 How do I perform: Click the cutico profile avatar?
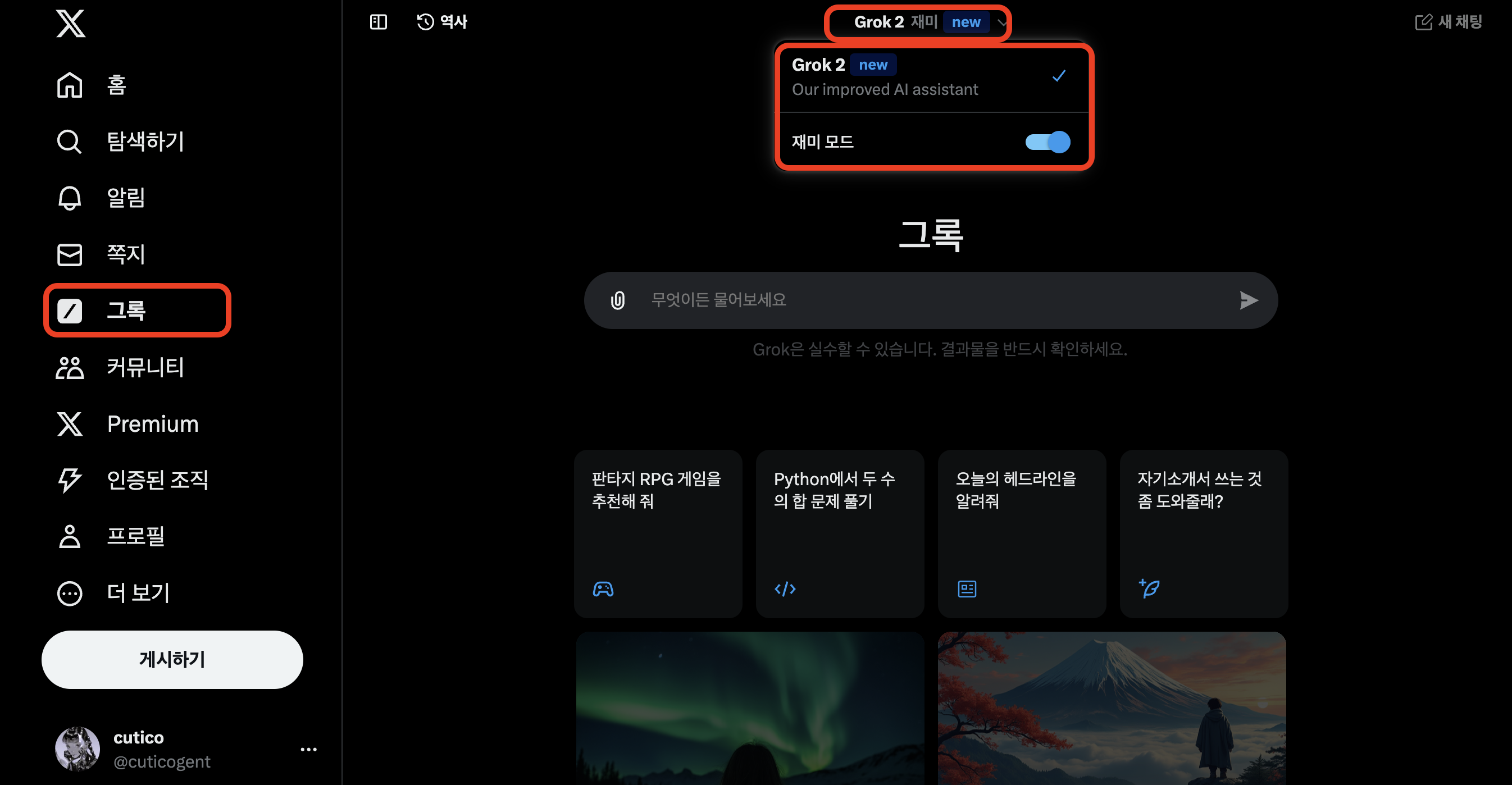pyautogui.click(x=78, y=749)
